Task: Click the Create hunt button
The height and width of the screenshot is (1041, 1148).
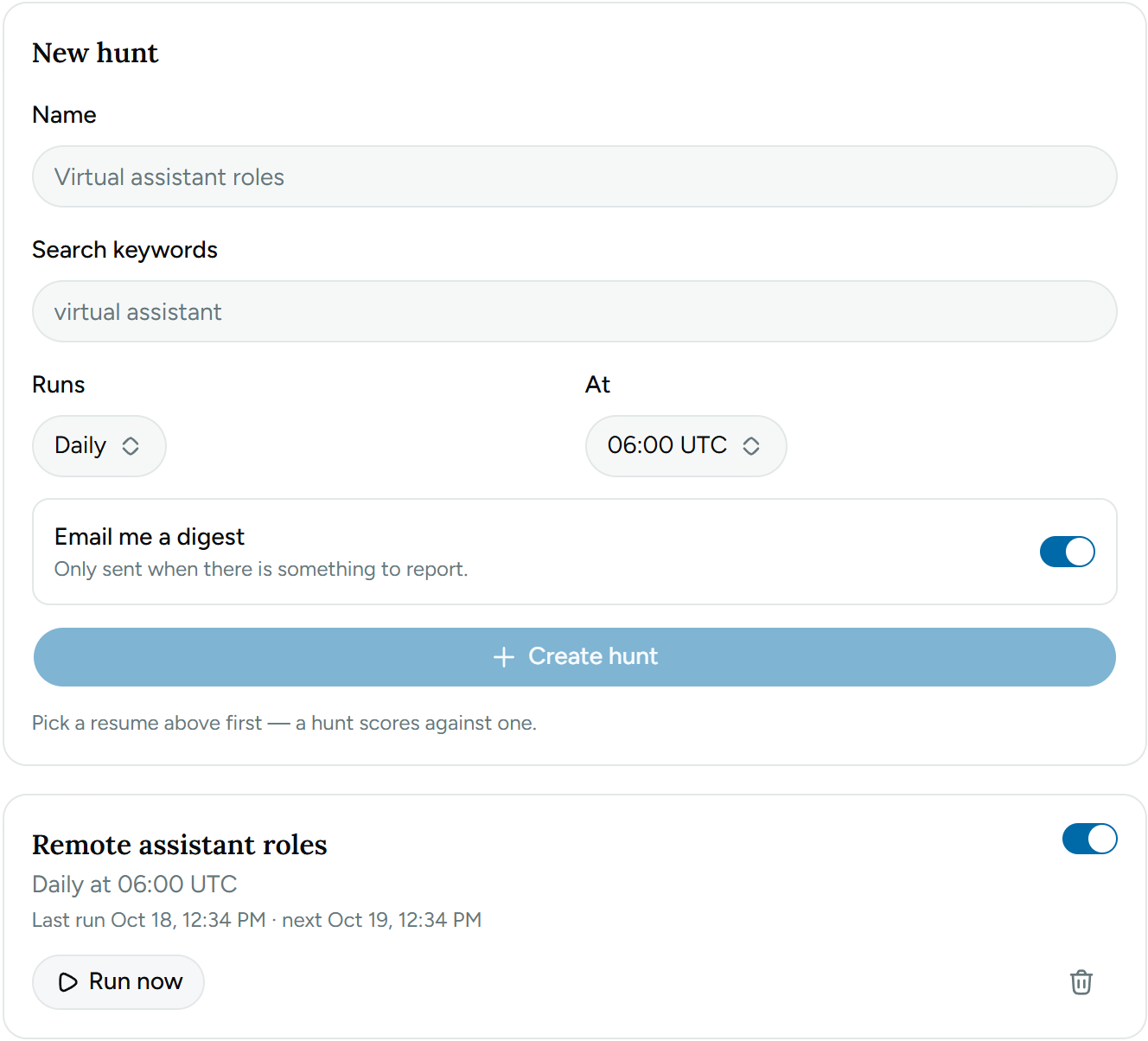Action: [x=574, y=657]
